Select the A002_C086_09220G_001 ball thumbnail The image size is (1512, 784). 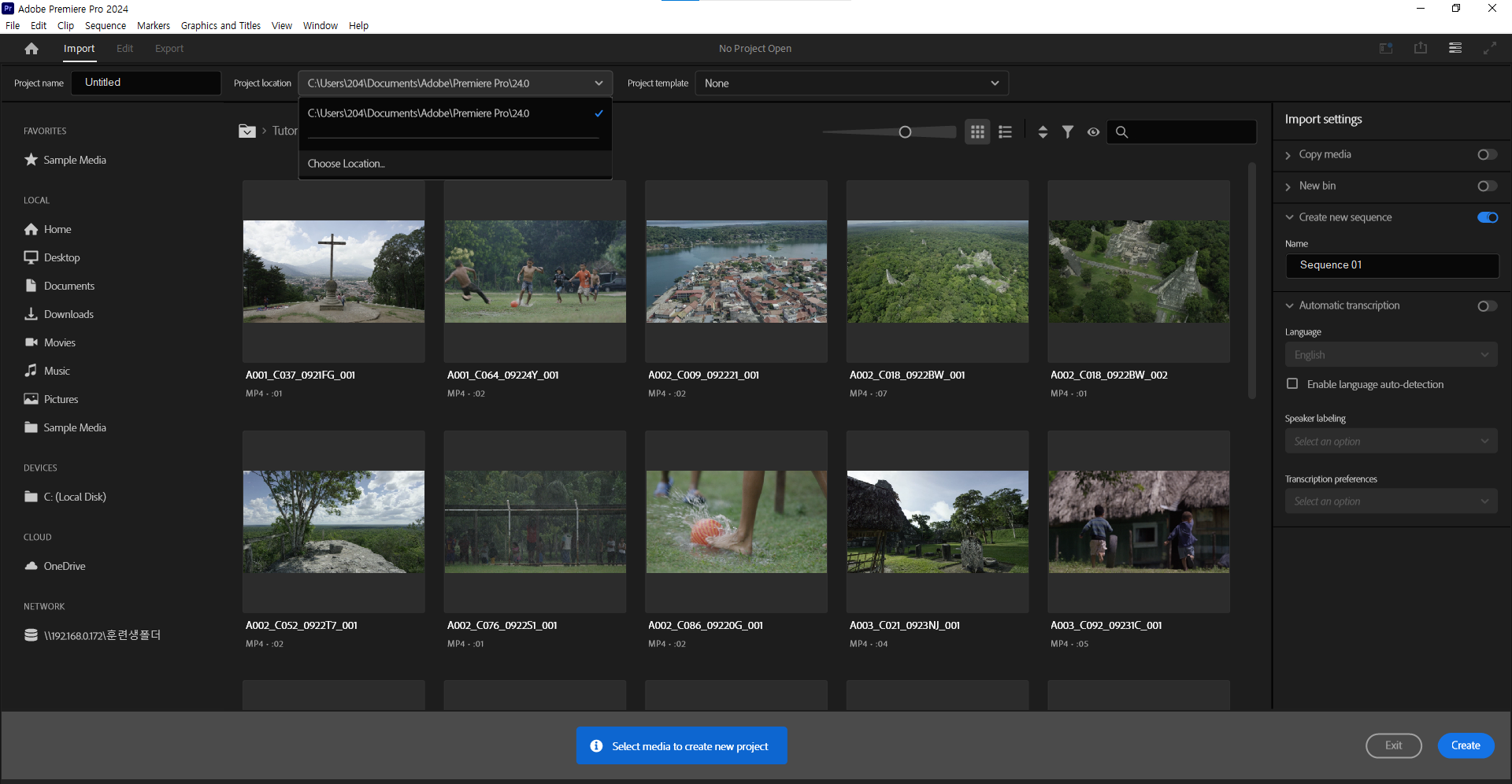pyautogui.click(x=736, y=522)
